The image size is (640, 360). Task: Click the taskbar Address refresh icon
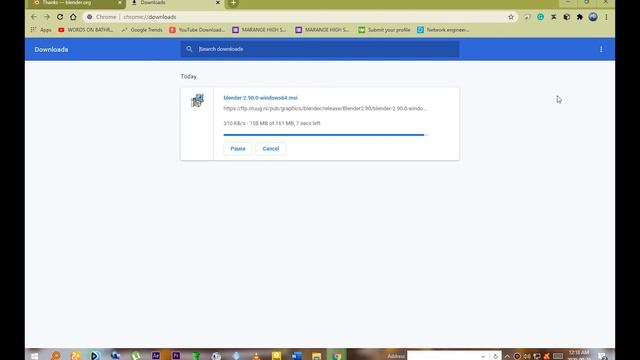[x=496, y=356]
